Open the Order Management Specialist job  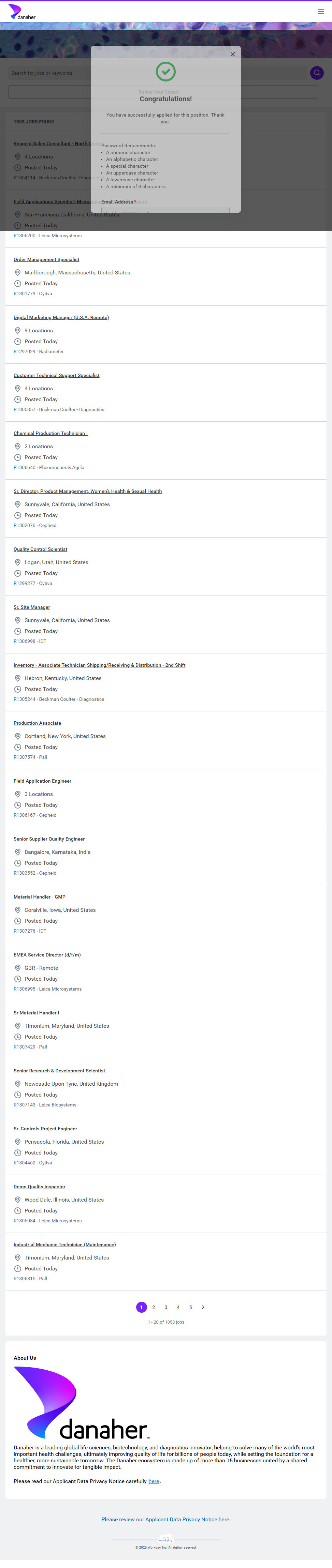pos(46,259)
